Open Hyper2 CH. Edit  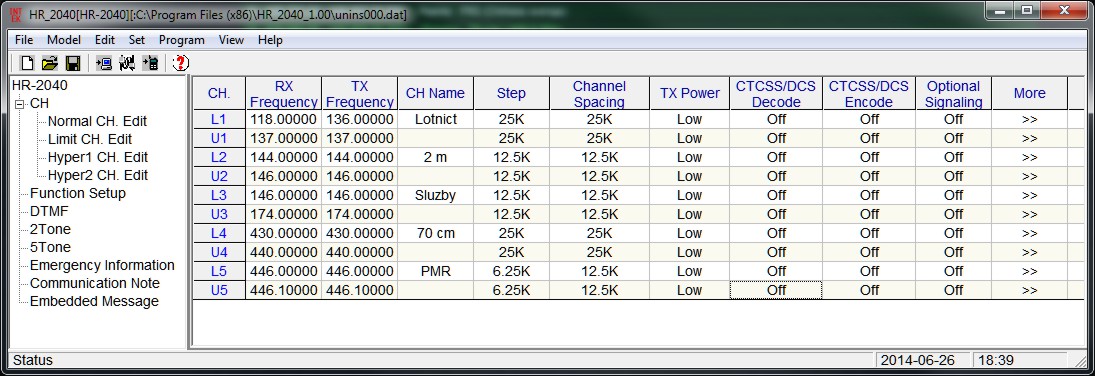98,175
